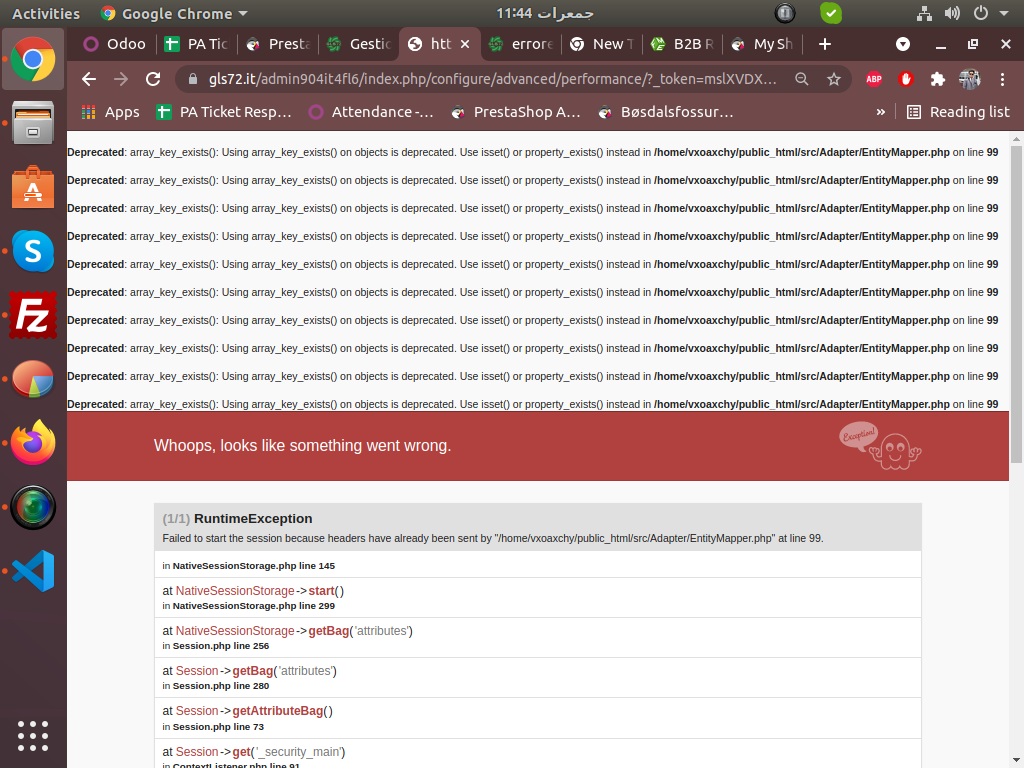This screenshot has width=1024, height=768.
Task: Click NativeSessionStorage->getBag('attributes') trace entry
Action: (x=287, y=631)
